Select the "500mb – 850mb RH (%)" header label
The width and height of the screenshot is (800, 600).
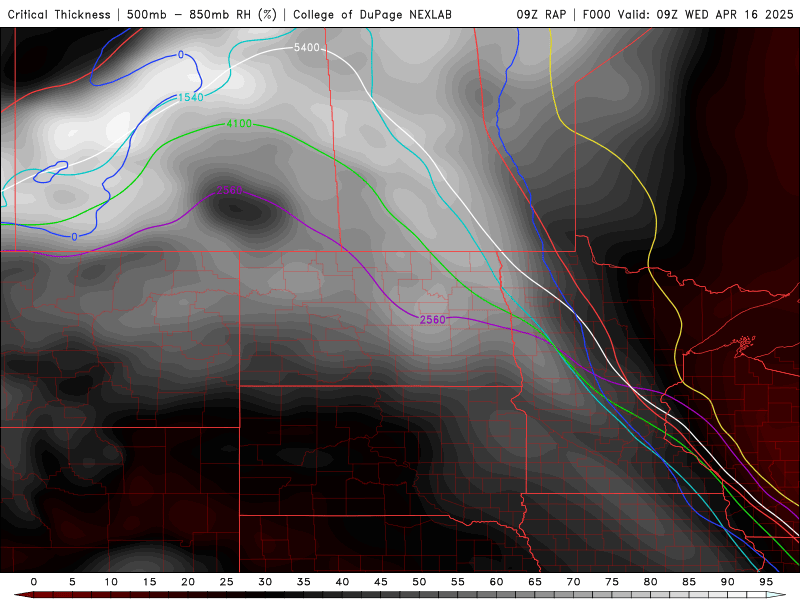pyautogui.click(x=202, y=15)
